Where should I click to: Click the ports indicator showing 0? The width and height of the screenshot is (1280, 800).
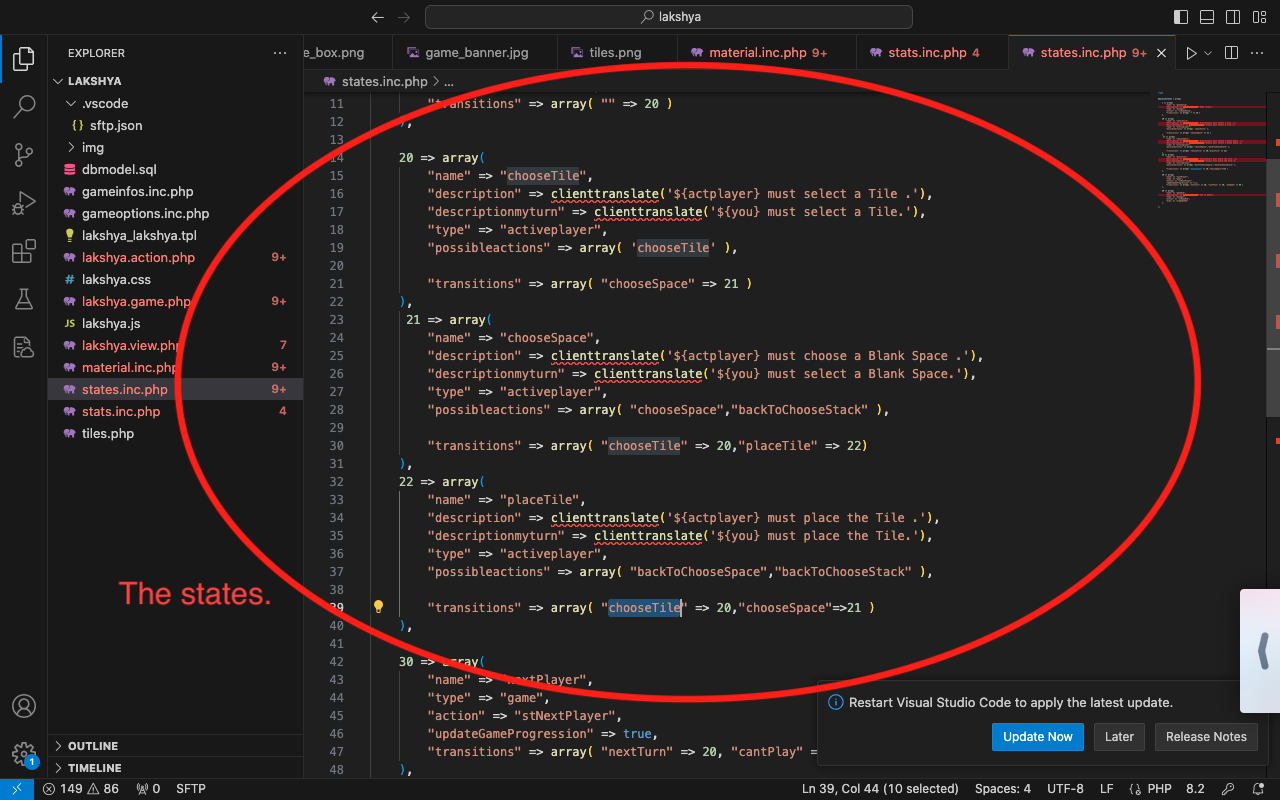point(147,789)
